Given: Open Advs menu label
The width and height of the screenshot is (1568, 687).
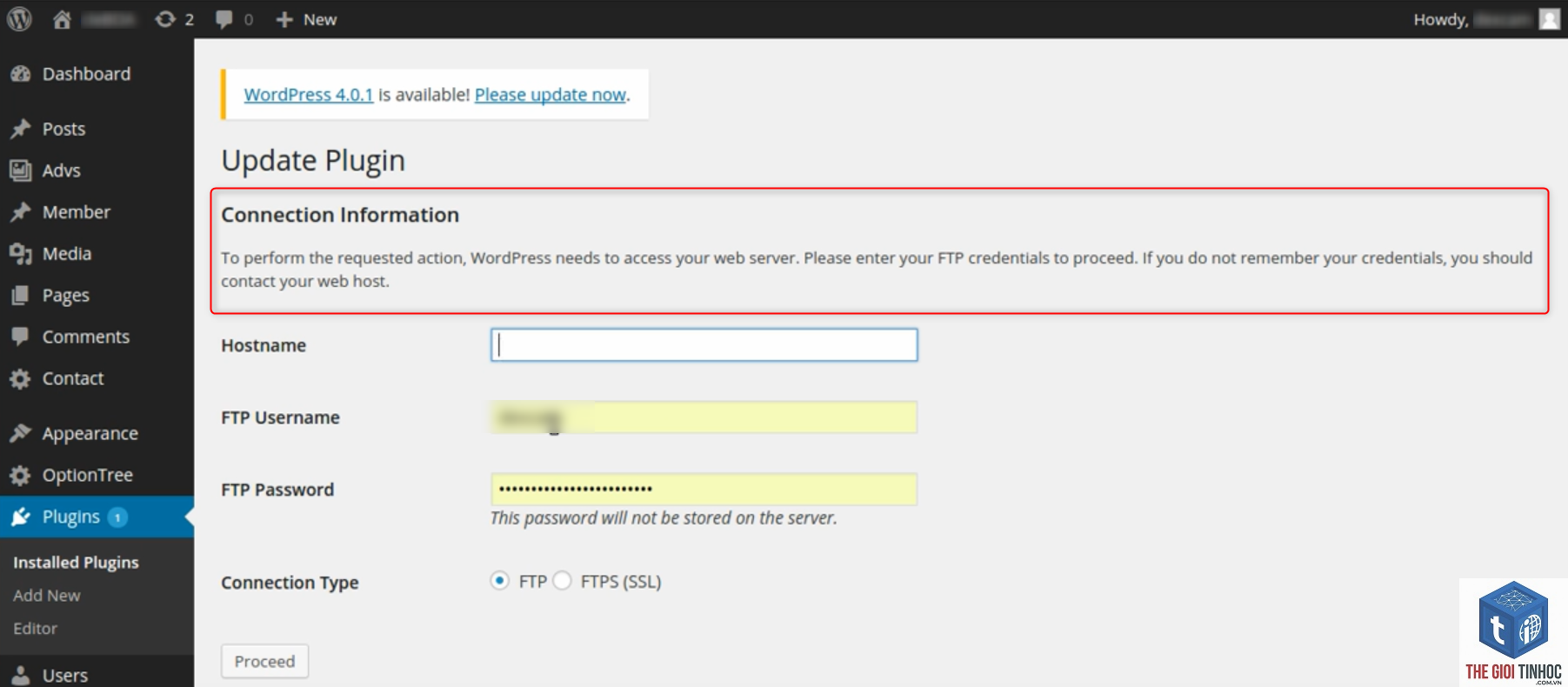Looking at the screenshot, I should pos(62,170).
